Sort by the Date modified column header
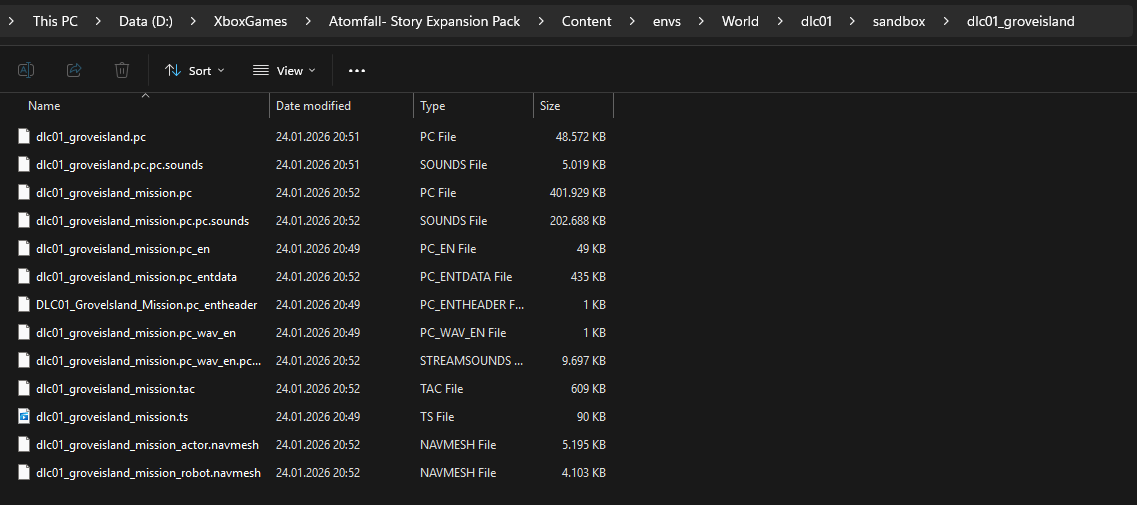This screenshot has height=505, width=1137. click(313, 106)
